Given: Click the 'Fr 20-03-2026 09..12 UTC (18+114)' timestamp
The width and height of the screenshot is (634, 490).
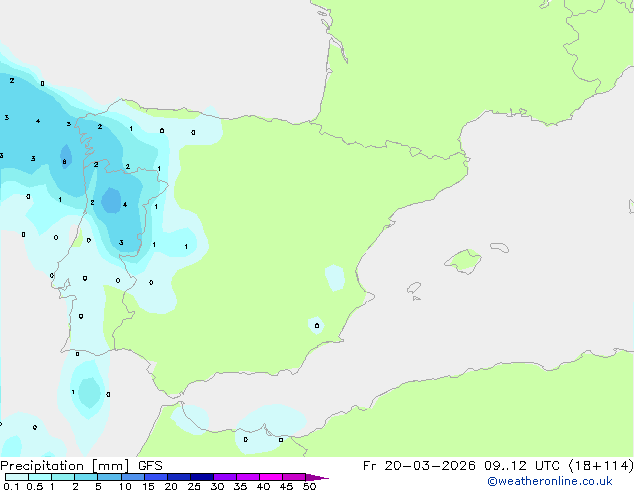Looking at the screenshot, I should (x=498, y=466).
